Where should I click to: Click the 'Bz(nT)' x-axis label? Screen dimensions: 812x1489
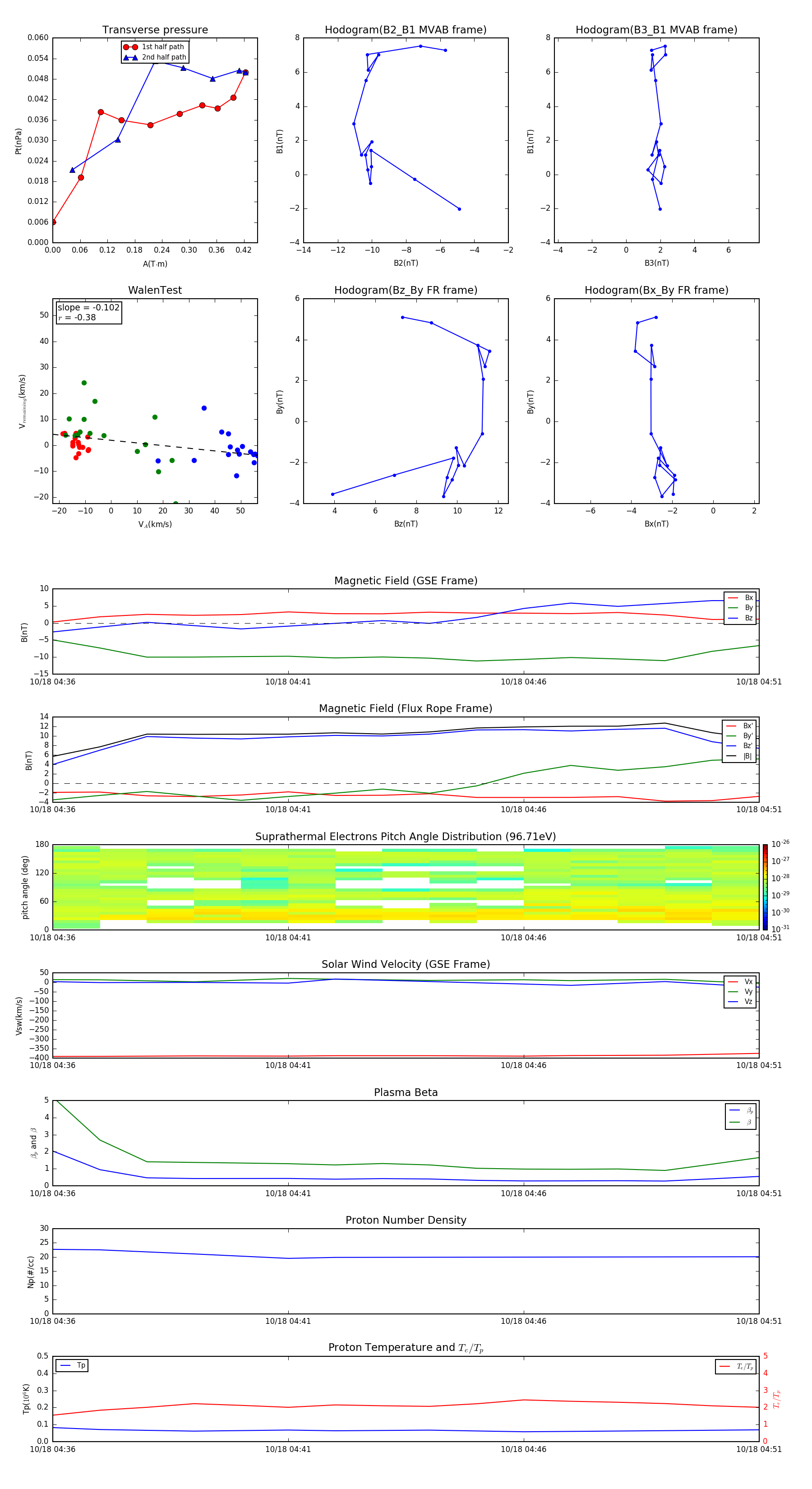pos(406,524)
